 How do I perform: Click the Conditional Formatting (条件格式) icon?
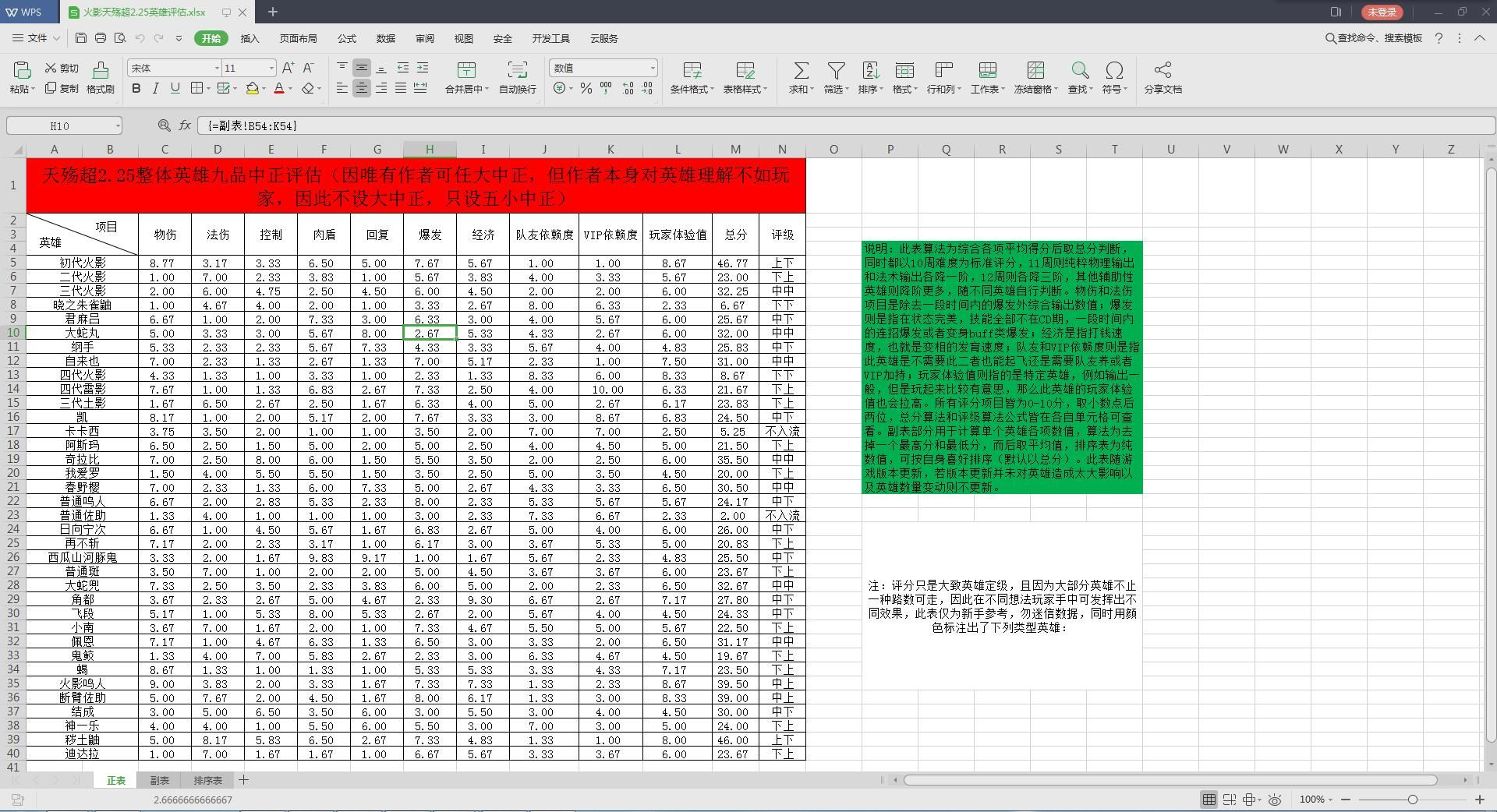692,71
